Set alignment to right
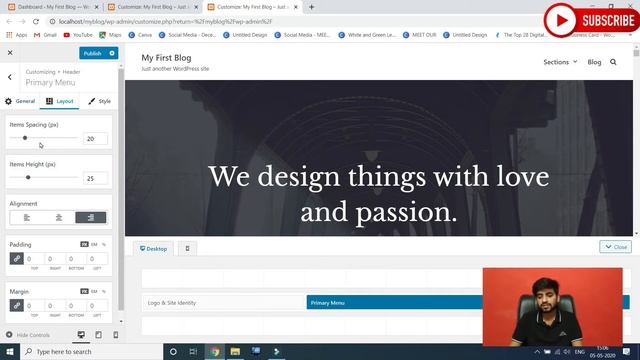 91,218
